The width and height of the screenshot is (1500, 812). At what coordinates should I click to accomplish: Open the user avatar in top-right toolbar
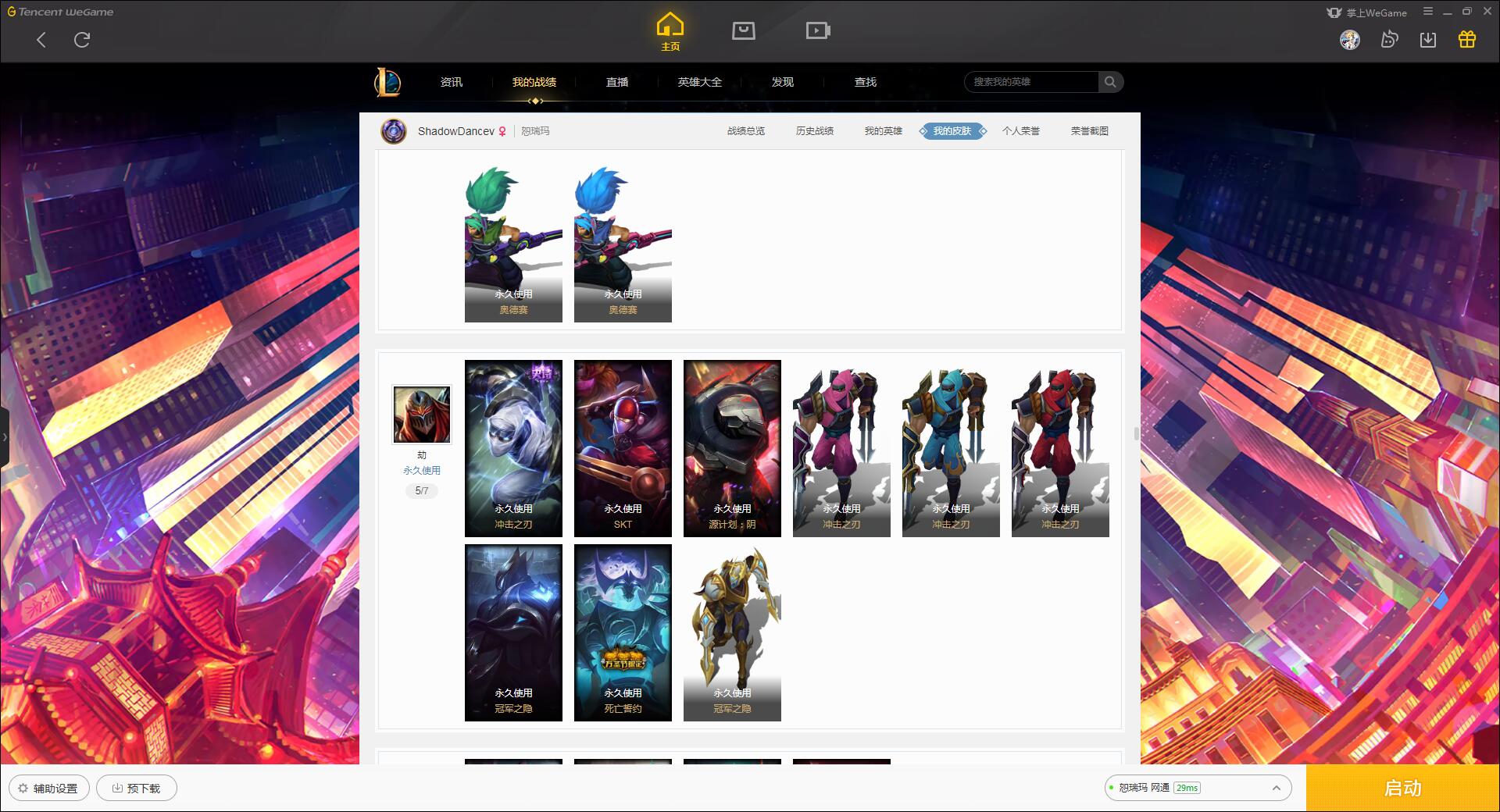(x=1350, y=40)
